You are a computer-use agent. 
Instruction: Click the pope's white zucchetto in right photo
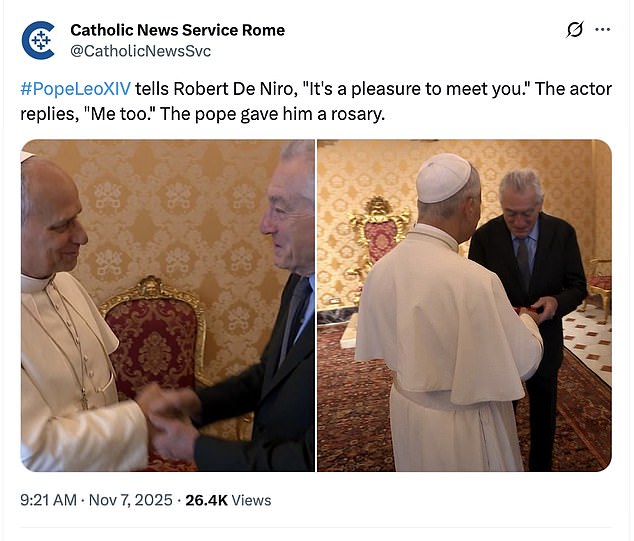pyautogui.click(x=442, y=178)
